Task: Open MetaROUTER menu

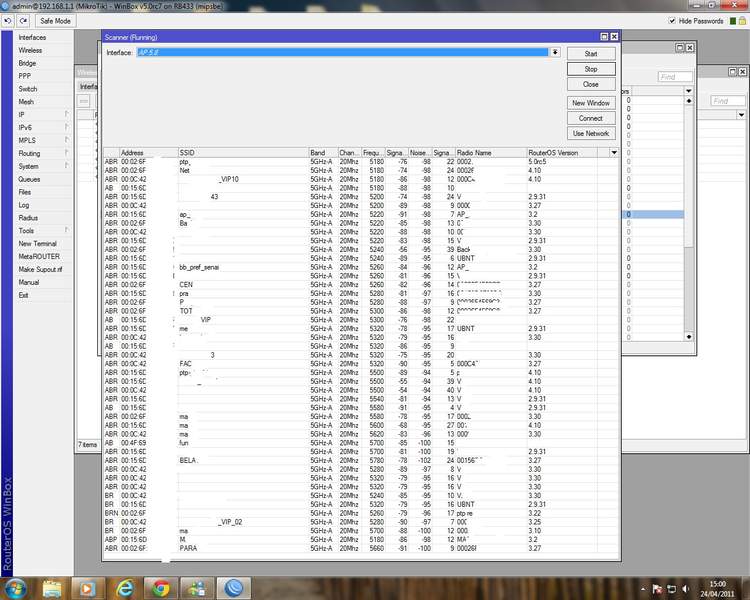Action: tap(39, 256)
